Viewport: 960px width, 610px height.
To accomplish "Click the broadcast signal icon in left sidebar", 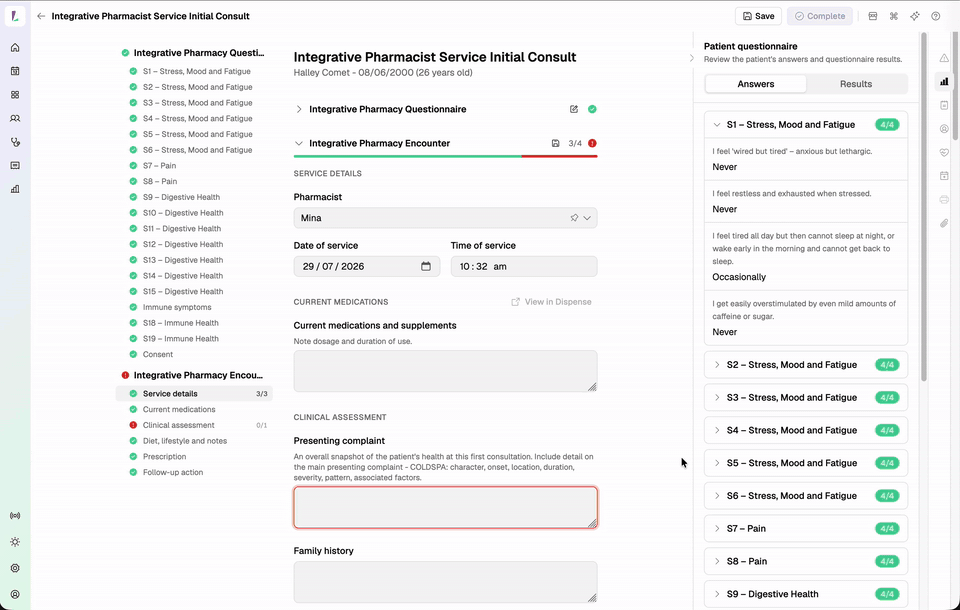I will 15,516.
